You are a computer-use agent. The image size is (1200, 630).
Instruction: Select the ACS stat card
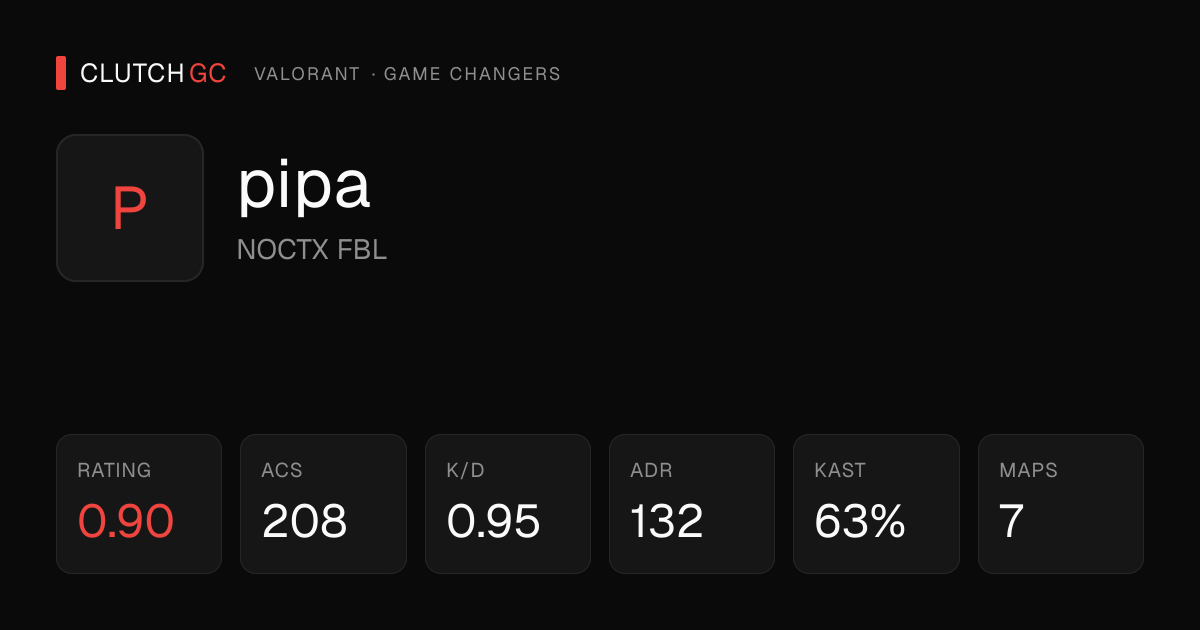323,504
